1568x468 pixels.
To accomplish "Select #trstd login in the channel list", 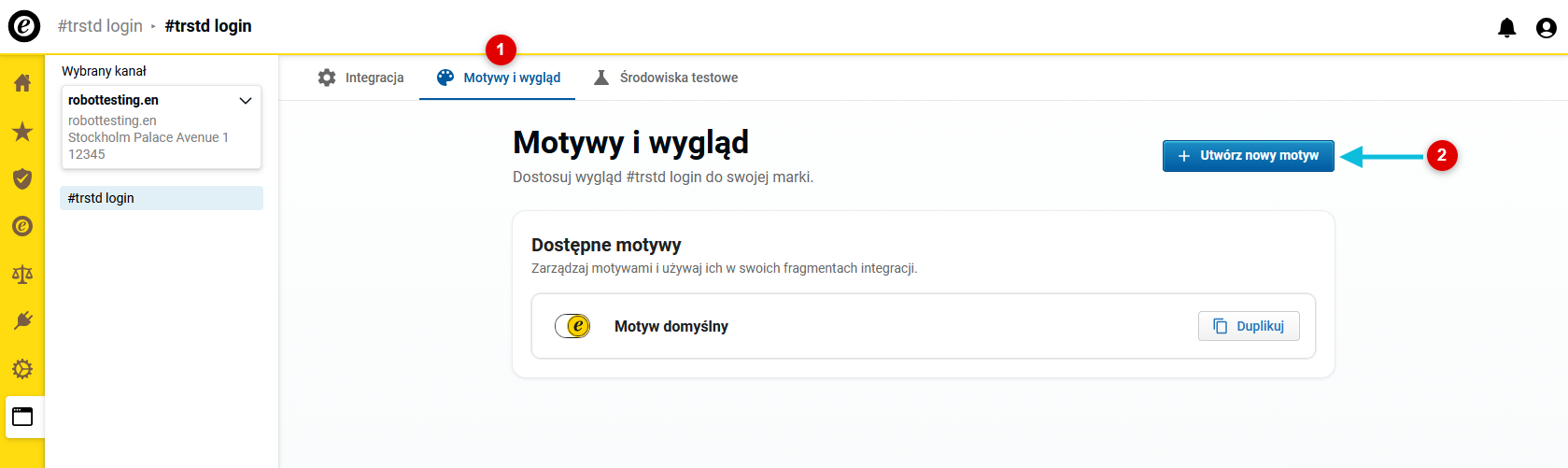I will 162,198.
